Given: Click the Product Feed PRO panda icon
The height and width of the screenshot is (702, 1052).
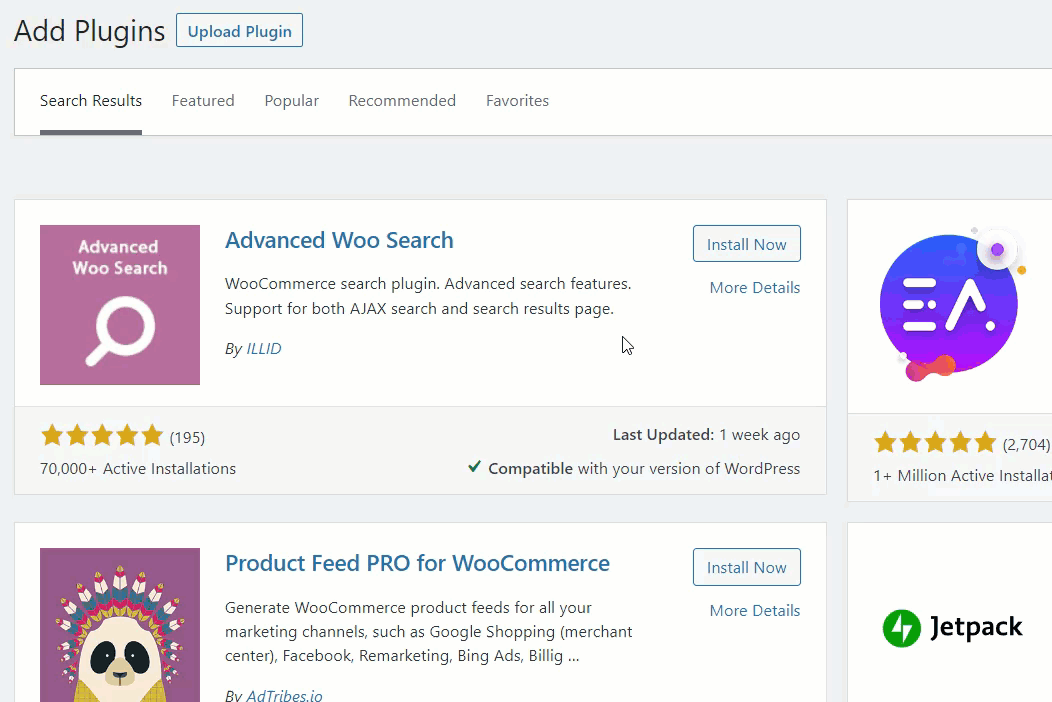Looking at the screenshot, I should (x=120, y=625).
